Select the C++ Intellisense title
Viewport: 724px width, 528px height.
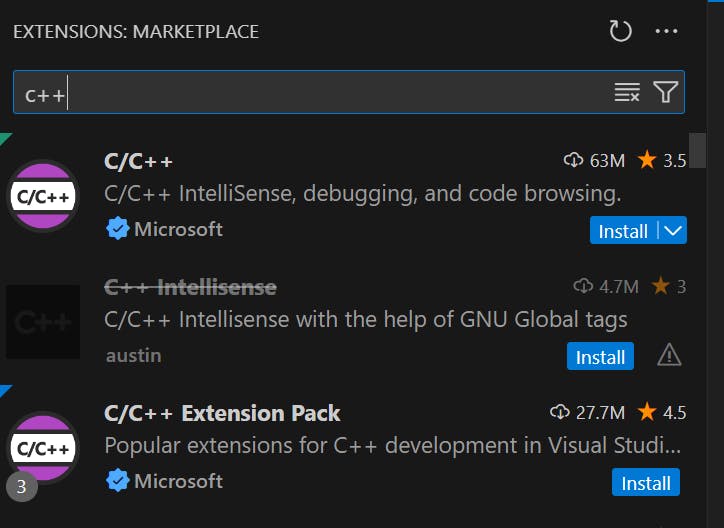click(x=190, y=287)
